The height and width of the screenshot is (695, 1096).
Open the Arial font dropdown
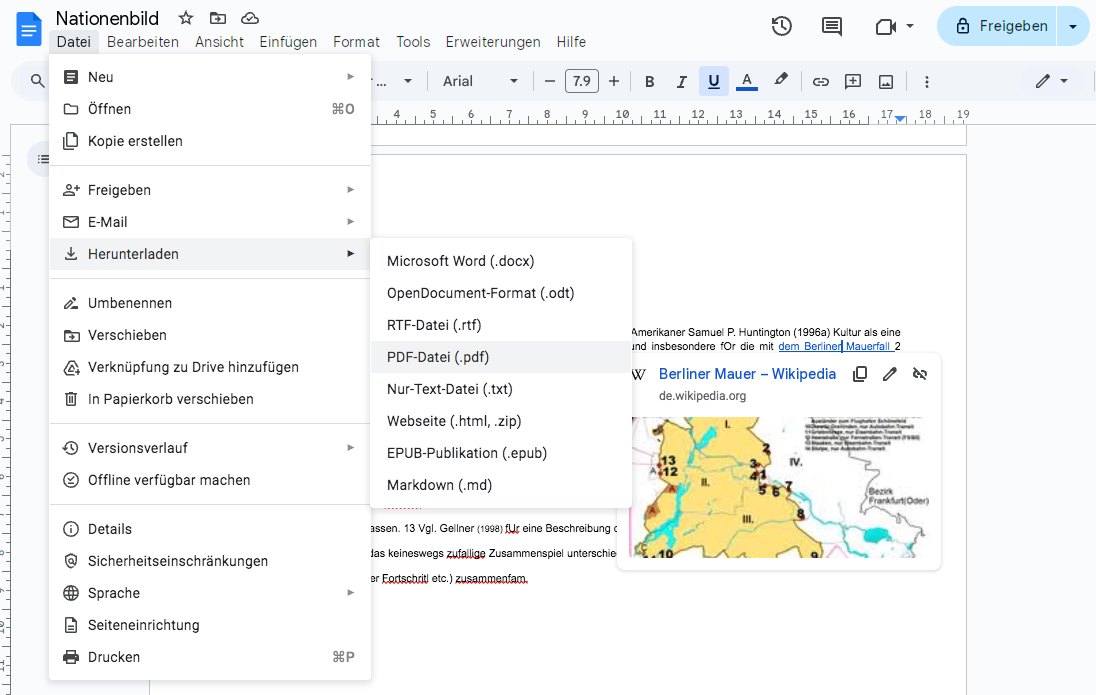480,82
